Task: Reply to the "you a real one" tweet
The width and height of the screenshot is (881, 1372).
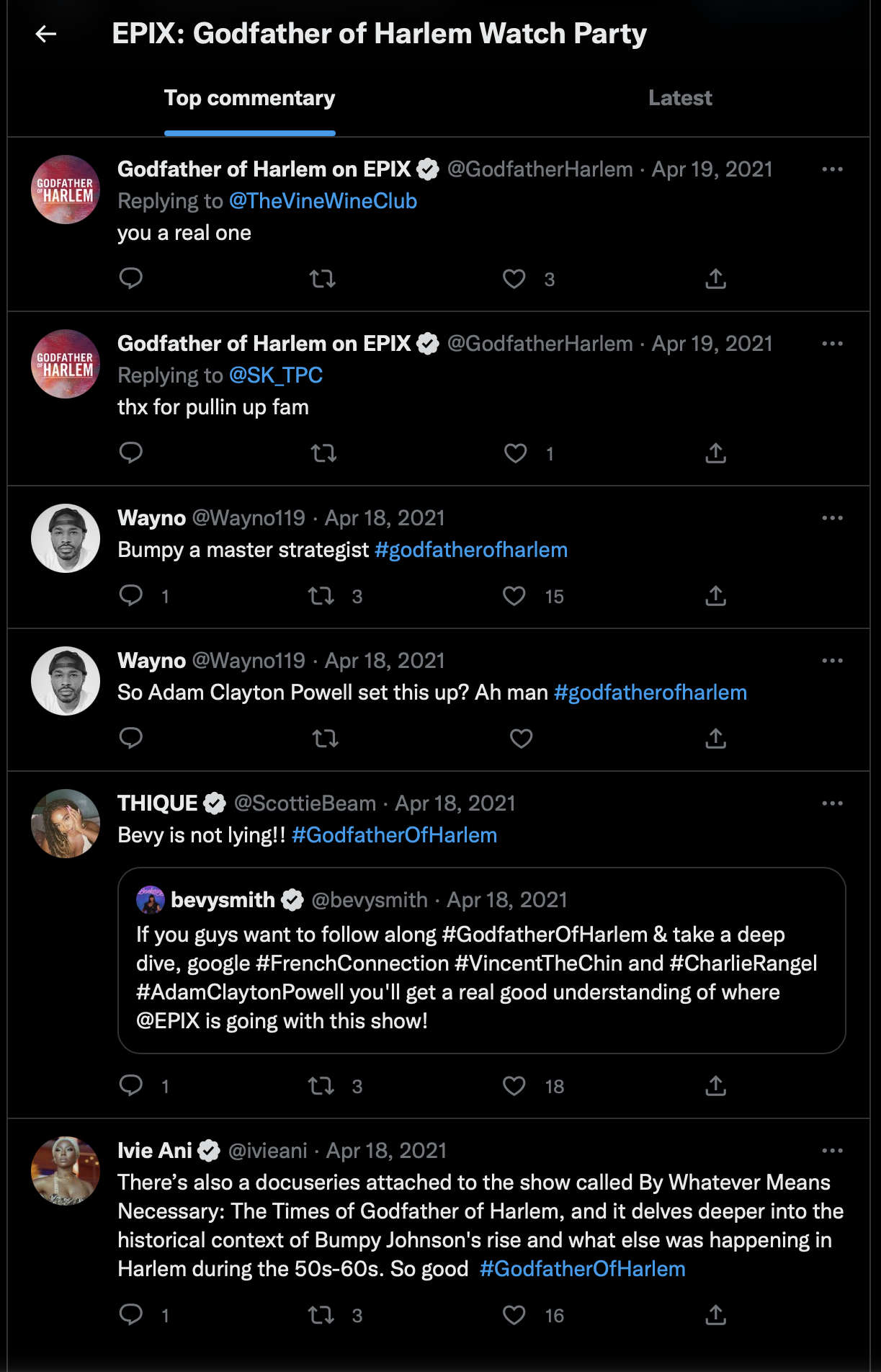Action: 131,279
